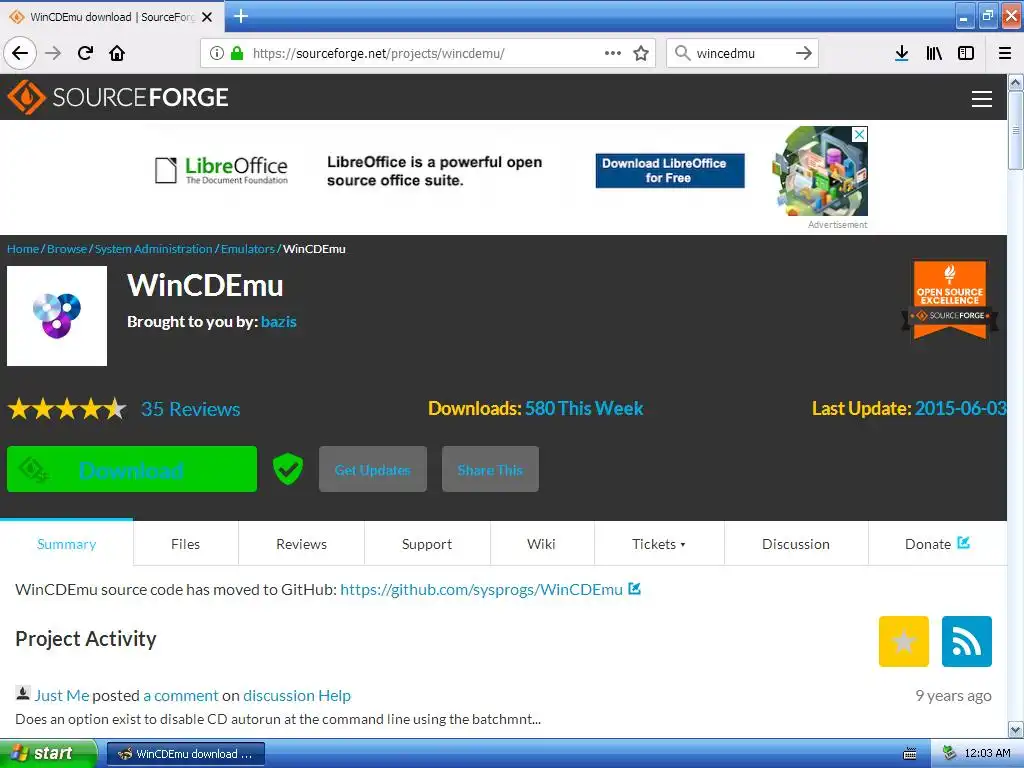The height and width of the screenshot is (768, 1024).
Task: Click the 2015-06-03 last update date
Action: pos(960,408)
